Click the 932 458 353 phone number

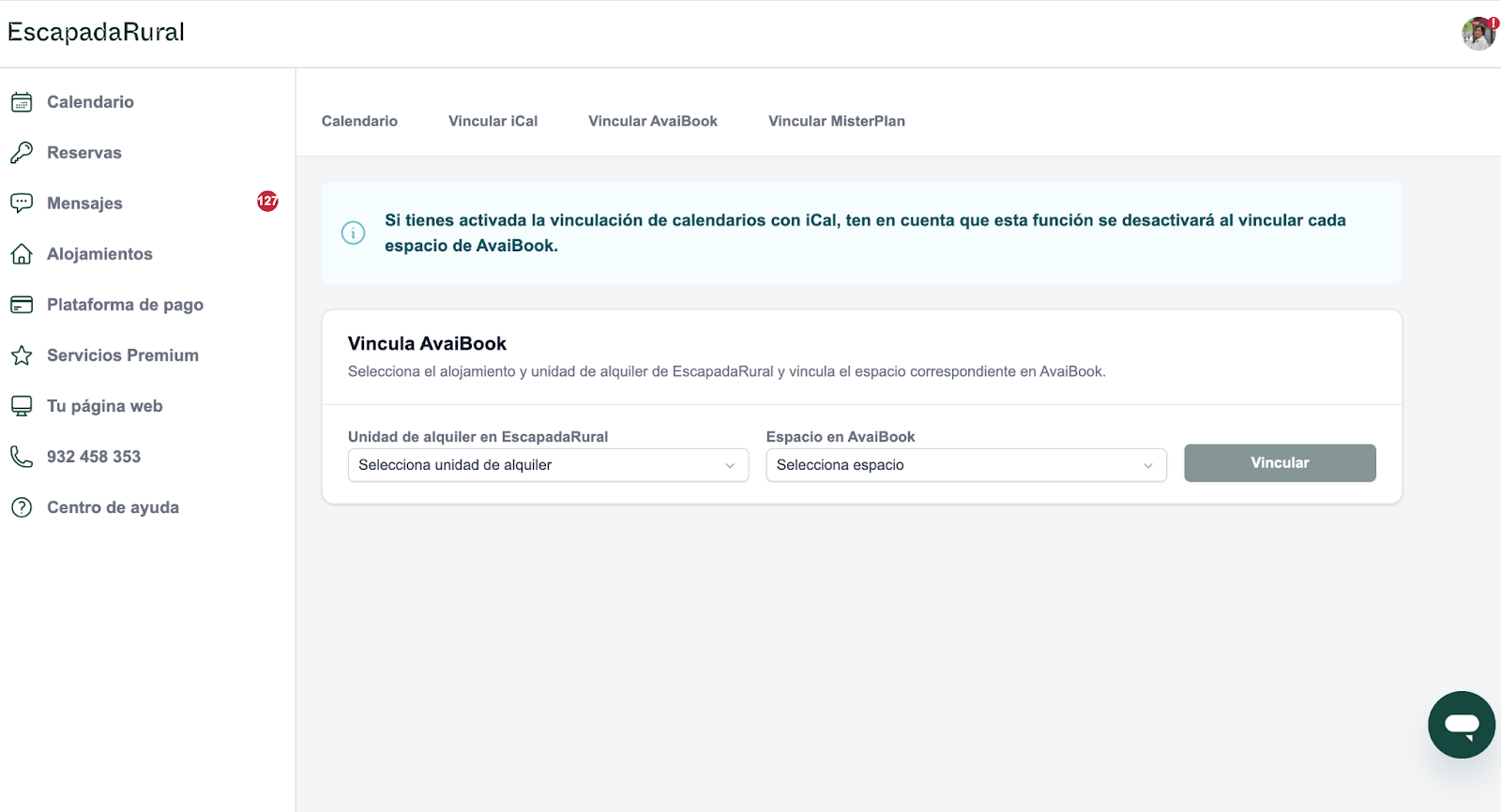click(x=94, y=457)
